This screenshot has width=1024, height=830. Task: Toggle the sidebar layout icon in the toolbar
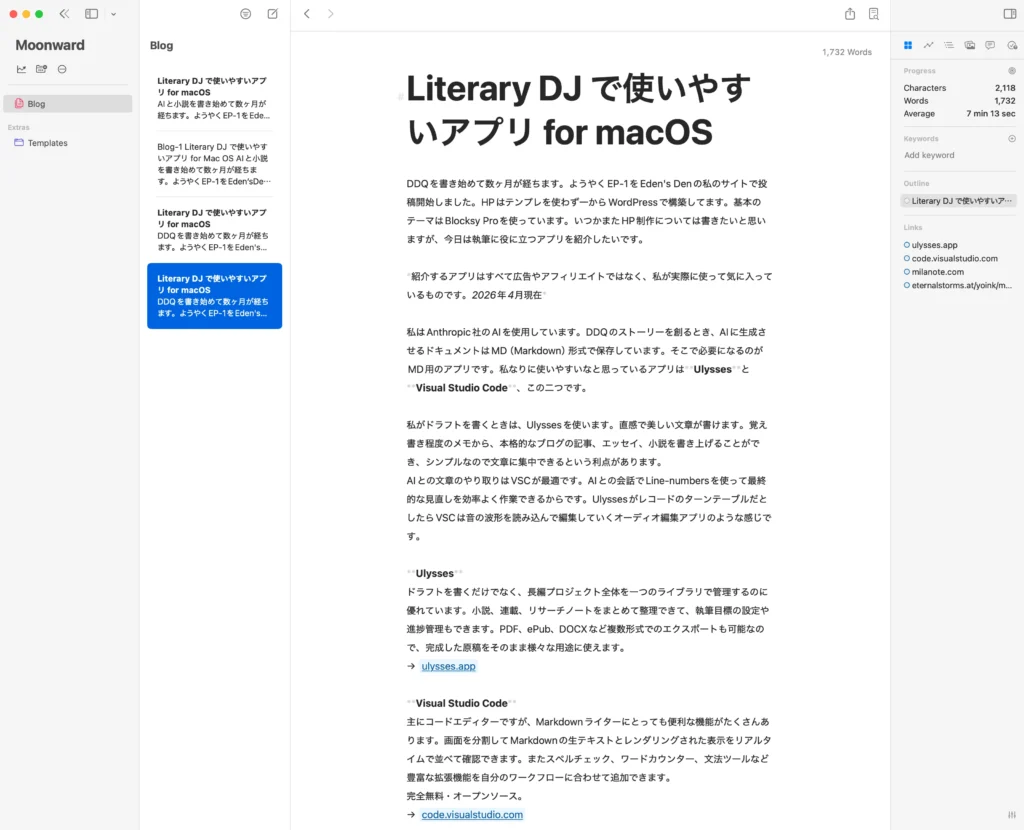91,13
